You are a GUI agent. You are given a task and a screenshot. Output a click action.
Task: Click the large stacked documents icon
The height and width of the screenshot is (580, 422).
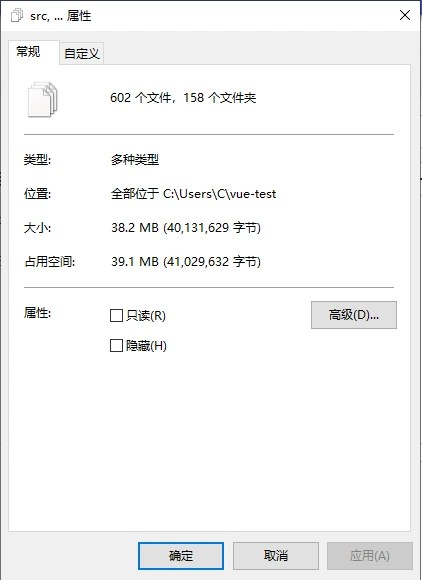(x=43, y=100)
